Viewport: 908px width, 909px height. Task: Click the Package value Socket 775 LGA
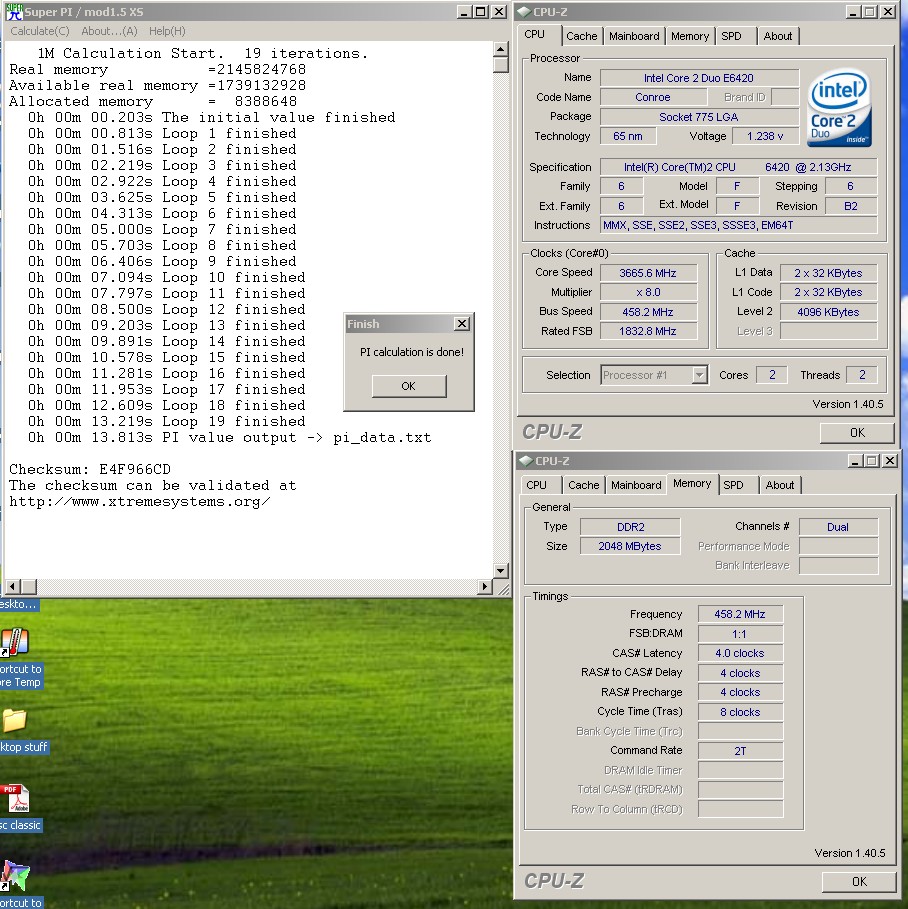[x=699, y=117]
